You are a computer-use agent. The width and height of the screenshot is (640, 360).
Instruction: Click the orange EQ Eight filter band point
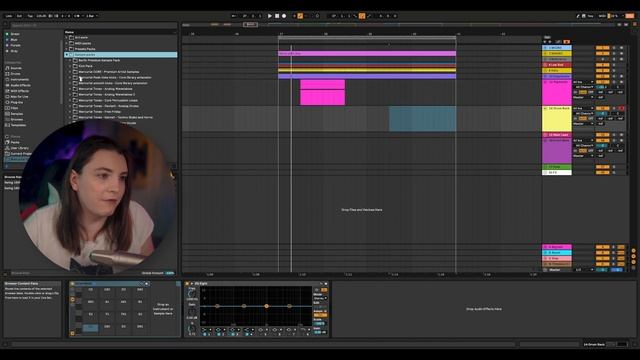pyautogui.click(x=267, y=306)
